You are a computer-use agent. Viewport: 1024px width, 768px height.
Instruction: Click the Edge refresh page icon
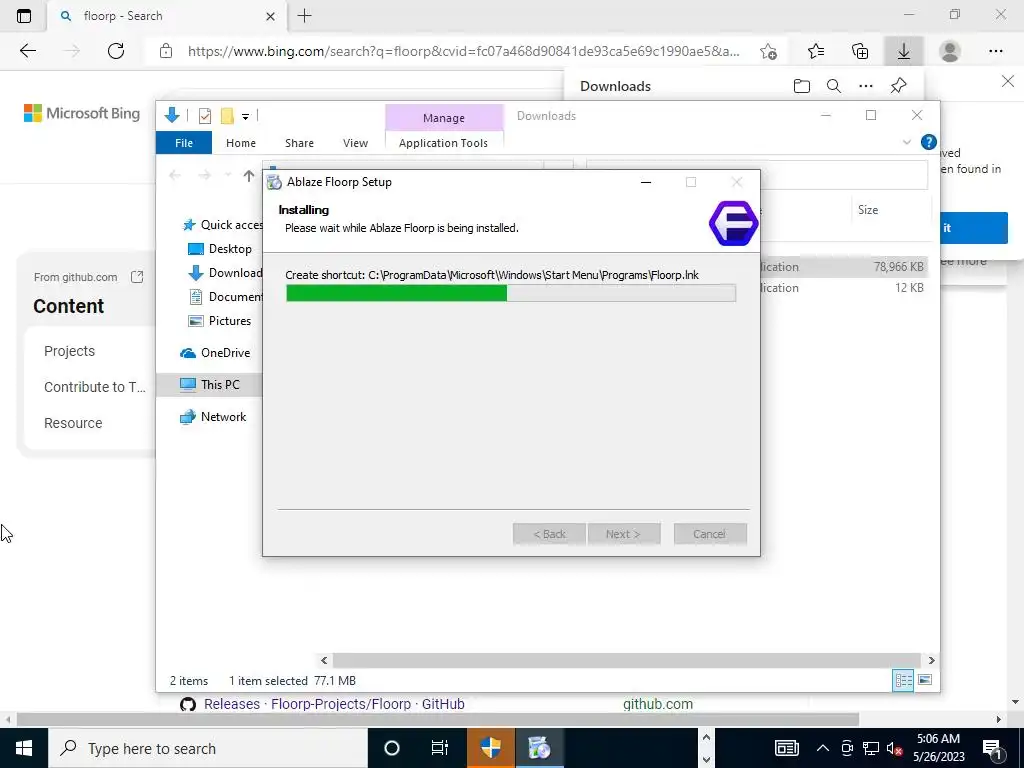click(x=116, y=51)
